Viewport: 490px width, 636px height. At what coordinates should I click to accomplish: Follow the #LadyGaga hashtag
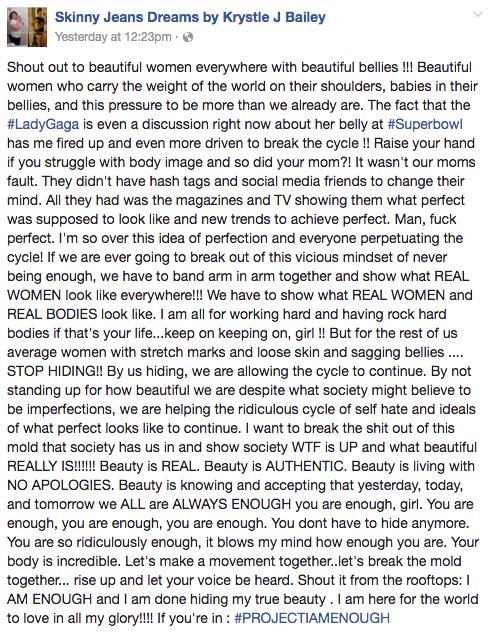[x=43, y=124]
